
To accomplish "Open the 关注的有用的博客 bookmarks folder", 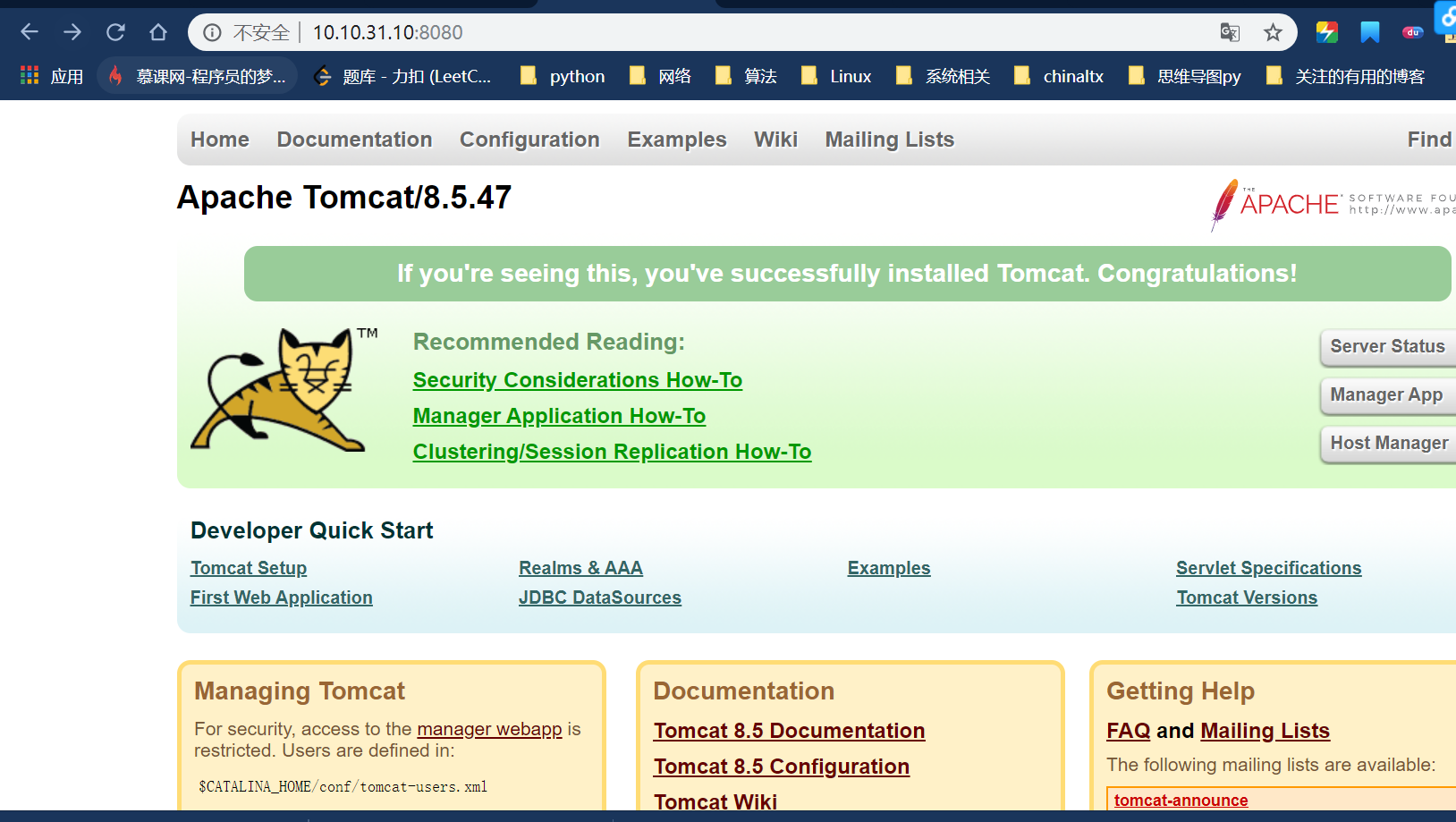I will tap(1345, 76).
